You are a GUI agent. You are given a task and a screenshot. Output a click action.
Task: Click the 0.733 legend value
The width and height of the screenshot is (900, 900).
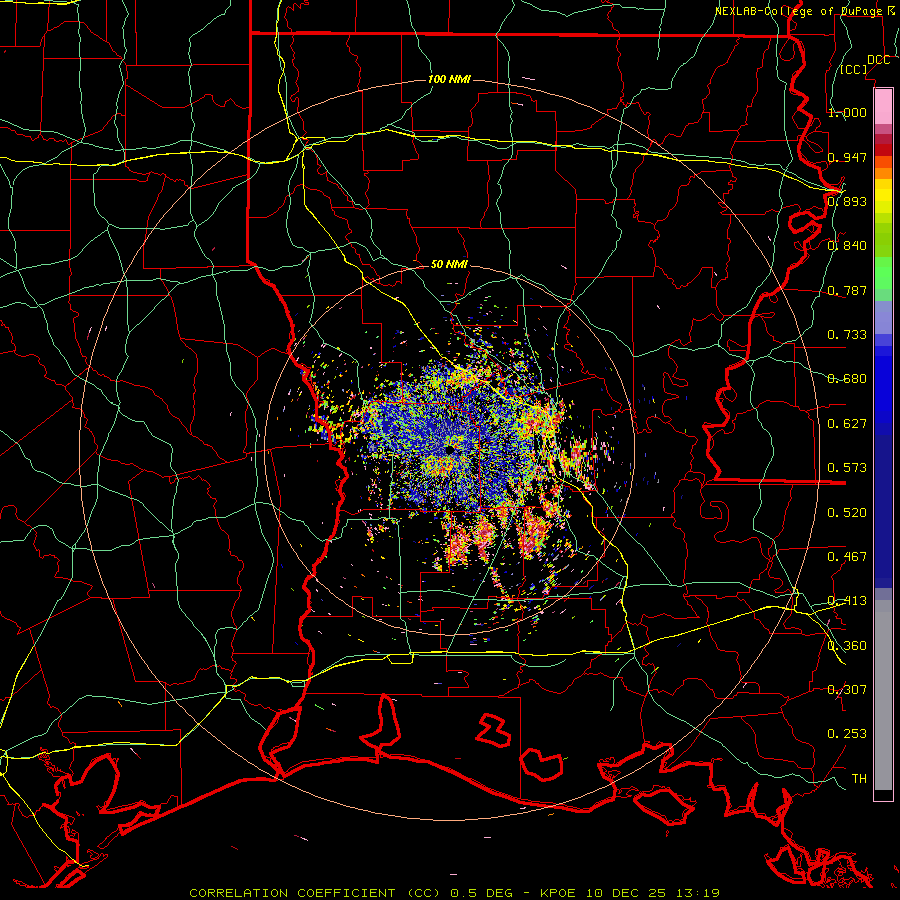pyautogui.click(x=847, y=335)
